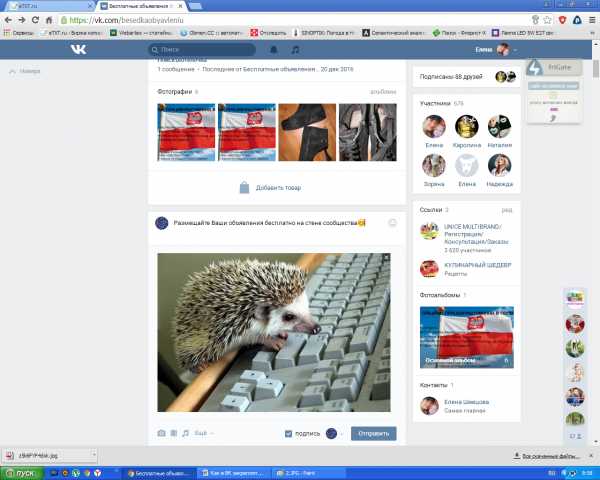
Task: Close the downloads bar
Action: click(591, 456)
